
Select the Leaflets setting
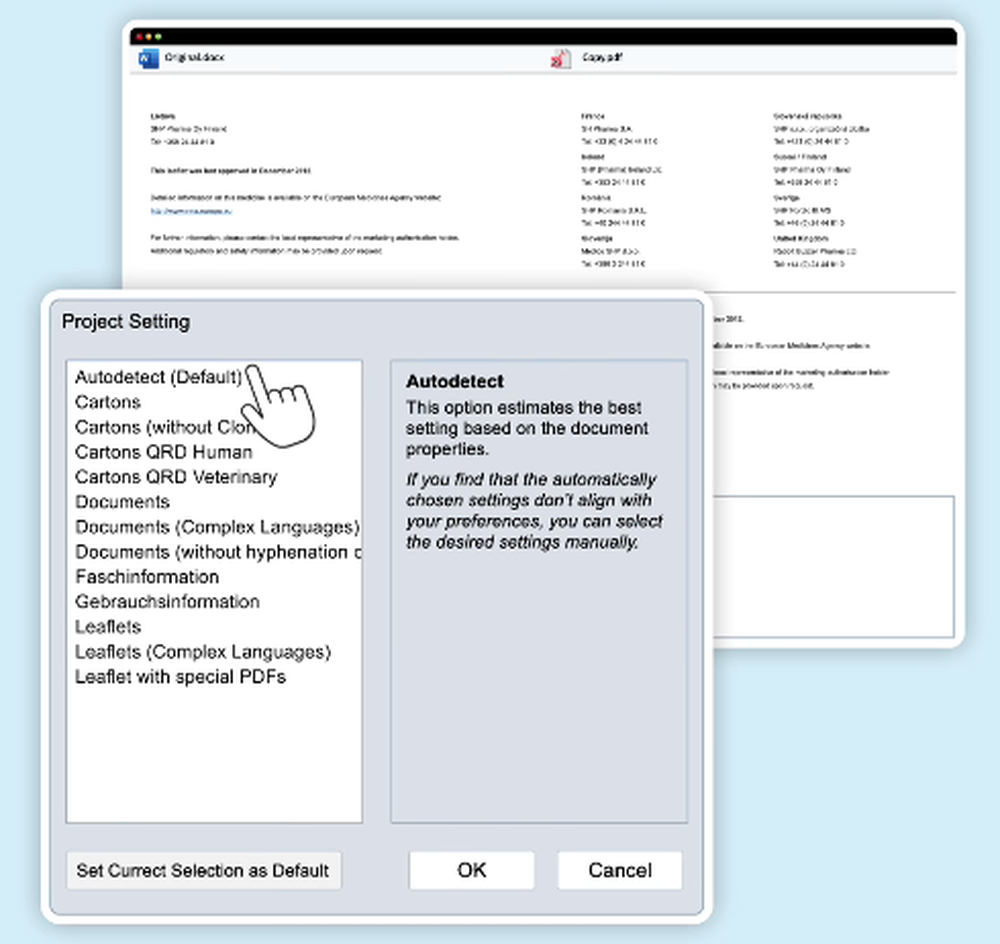point(108,626)
